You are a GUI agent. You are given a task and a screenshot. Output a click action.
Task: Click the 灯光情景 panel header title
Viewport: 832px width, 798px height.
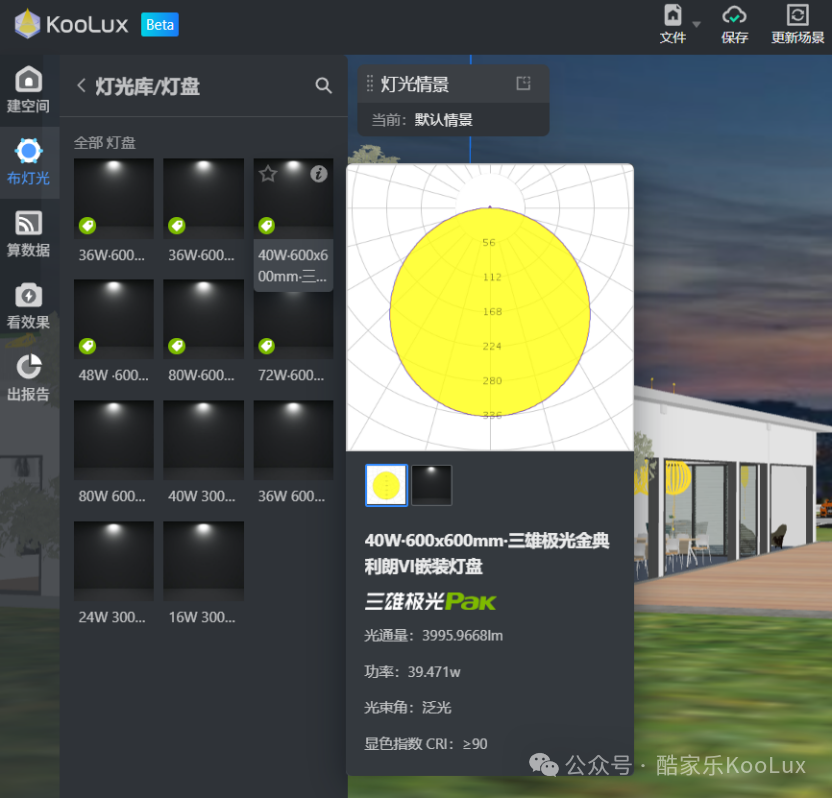tap(415, 84)
